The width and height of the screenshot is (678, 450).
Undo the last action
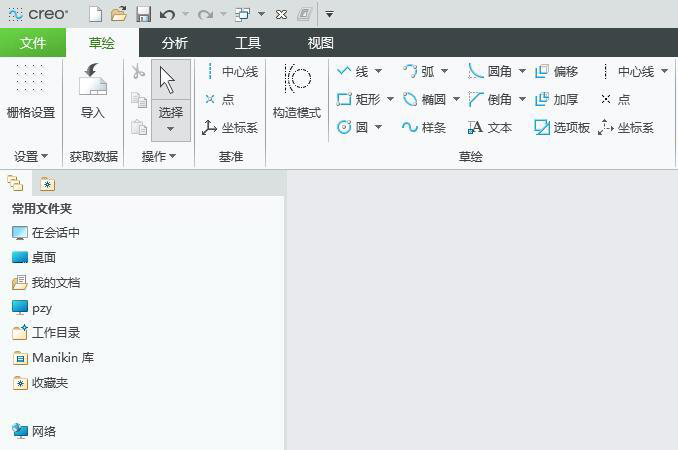pos(167,15)
